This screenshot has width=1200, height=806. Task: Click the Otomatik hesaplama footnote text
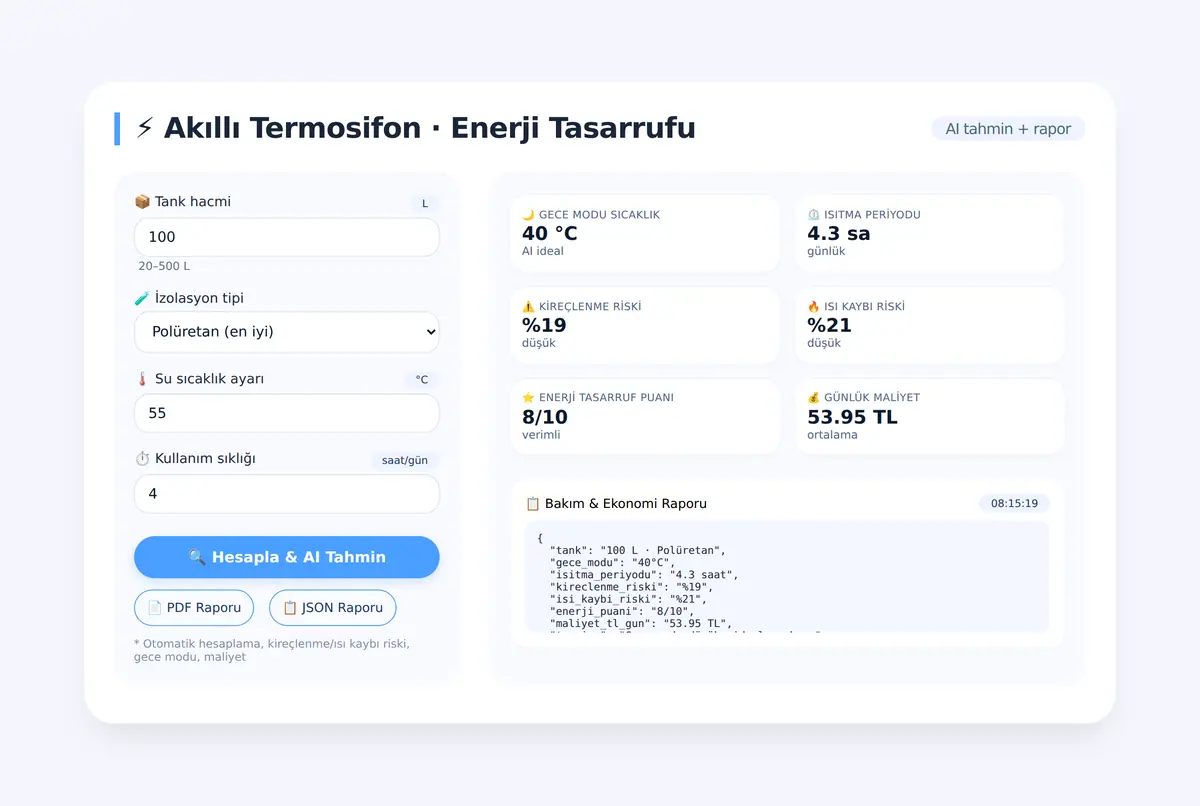click(x=271, y=650)
